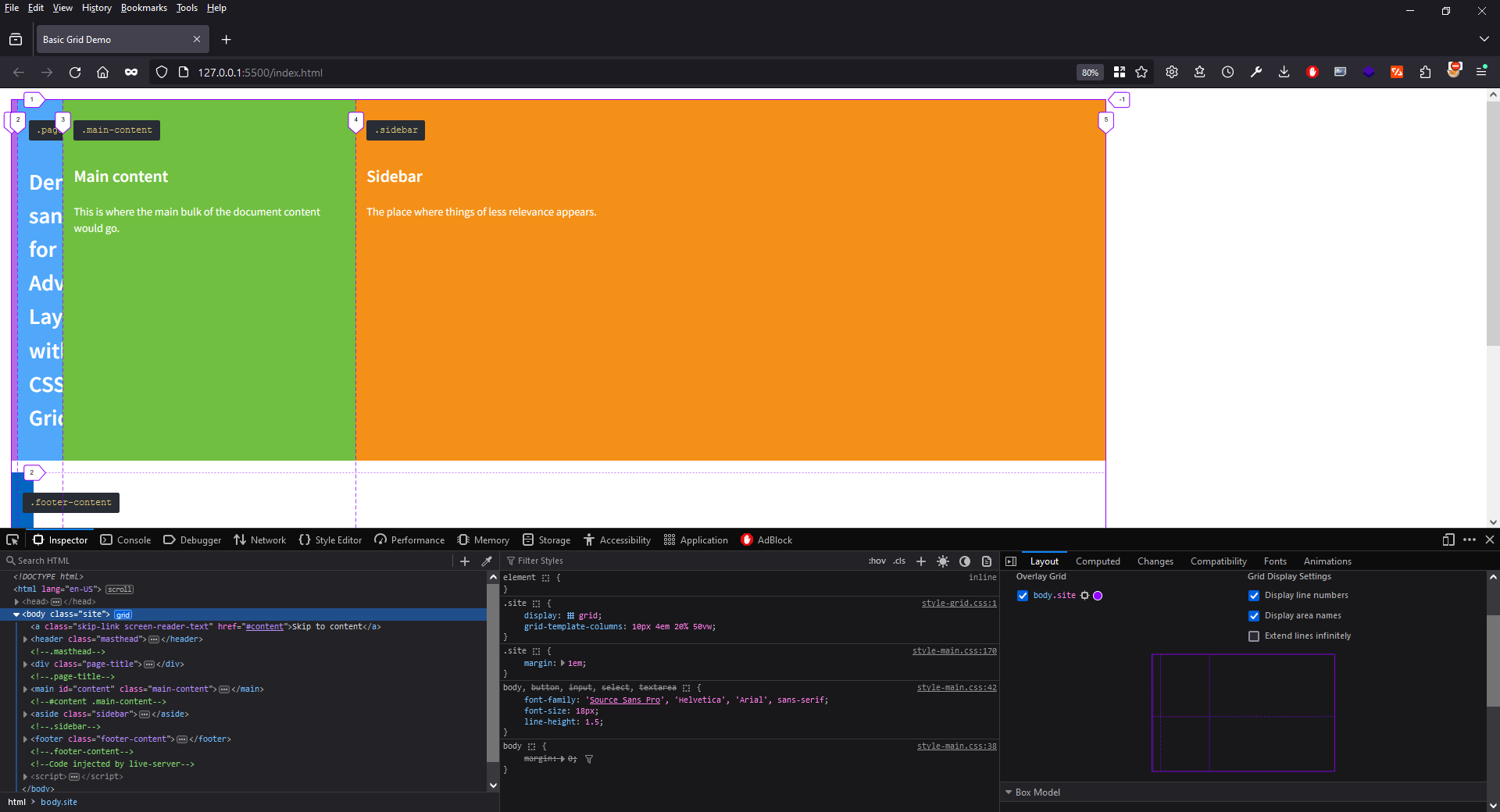The width and height of the screenshot is (1500, 812).
Task: Expand the aside sidebar element
Action: [x=25, y=714]
